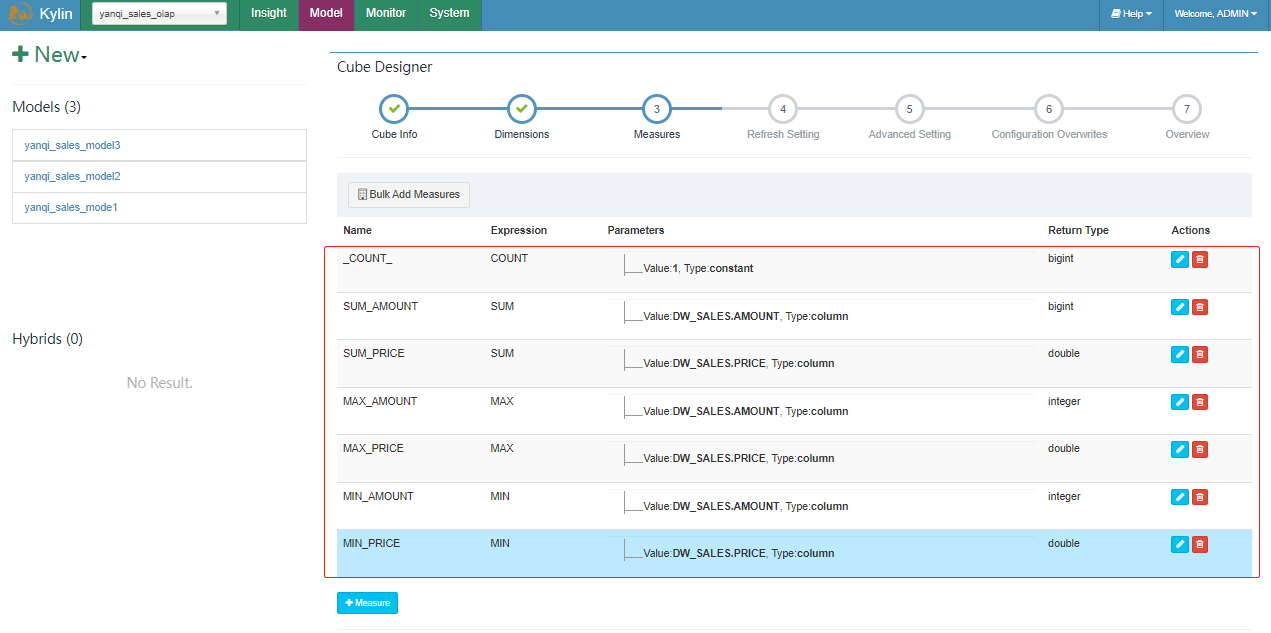
Task: Edit the MAX_PRICE measure
Action: coord(1180,450)
